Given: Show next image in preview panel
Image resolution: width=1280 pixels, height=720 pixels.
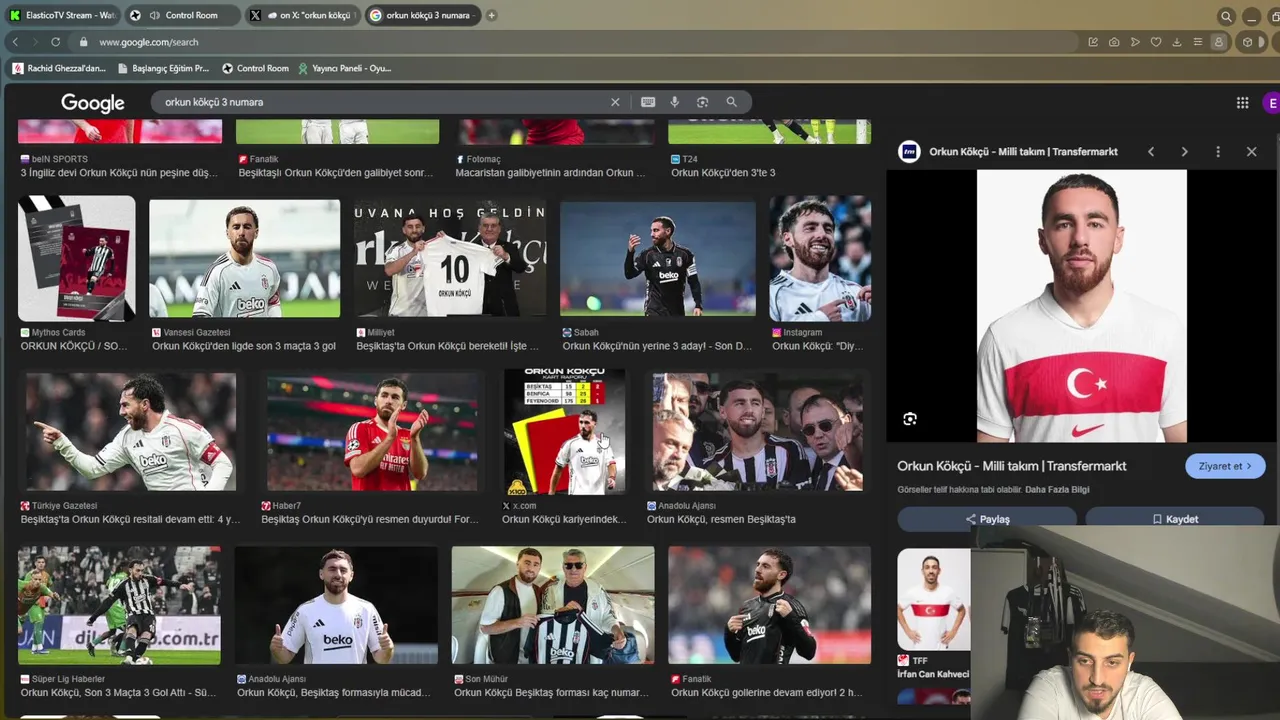Looking at the screenshot, I should point(1184,152).
